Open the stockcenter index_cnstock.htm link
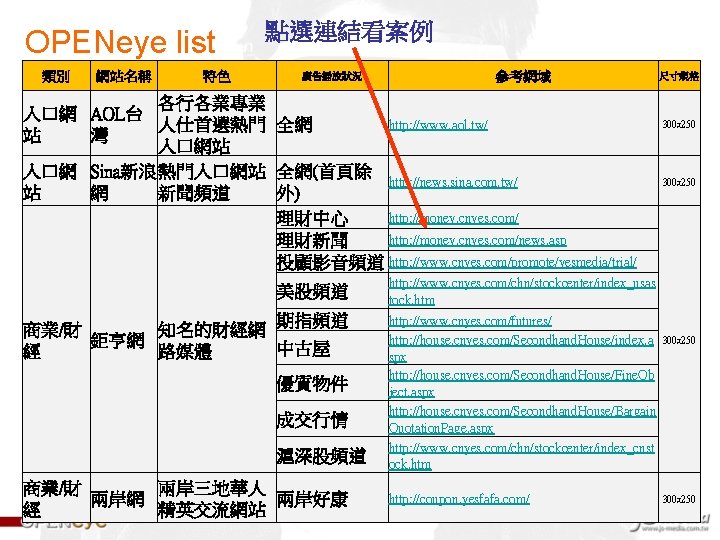This screenshot has width=720, height=540. [522, 456]
